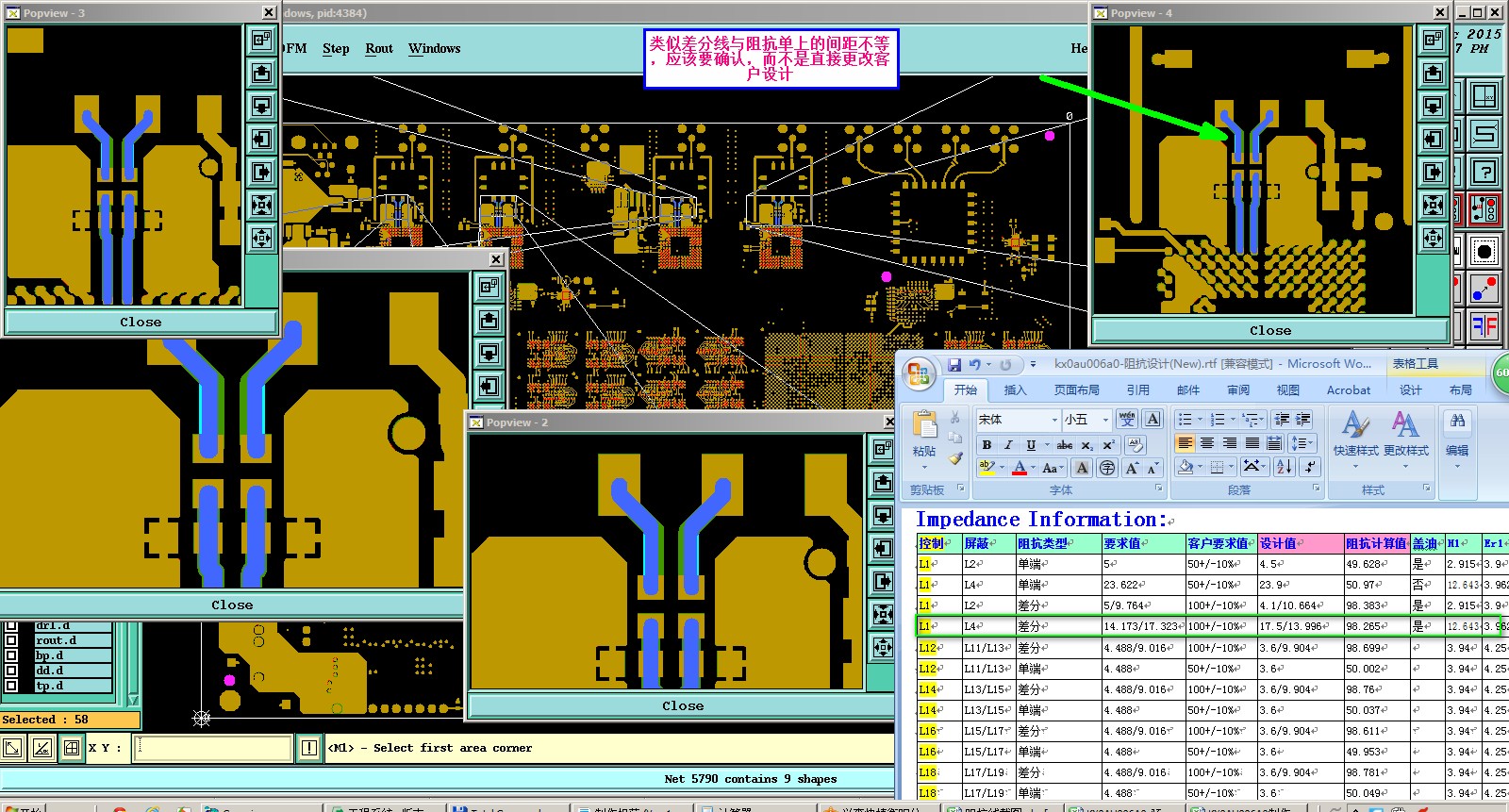Viewport: 1509px width, 812px height.
Task: Click center align icon in Word ribbon
Action: pyautogui.click(x=1207, y=443)
